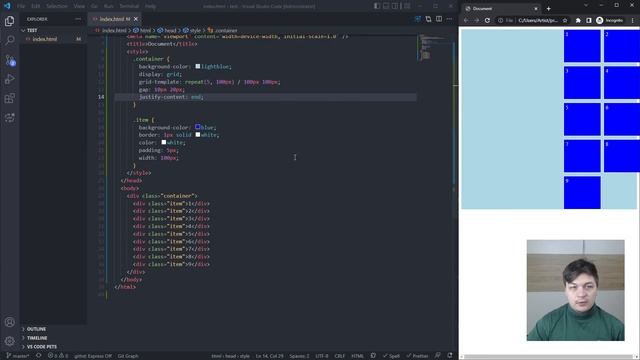This screenshot has width=640, height=360.
Task: Click the Spell status item
Action: [391, 356]
